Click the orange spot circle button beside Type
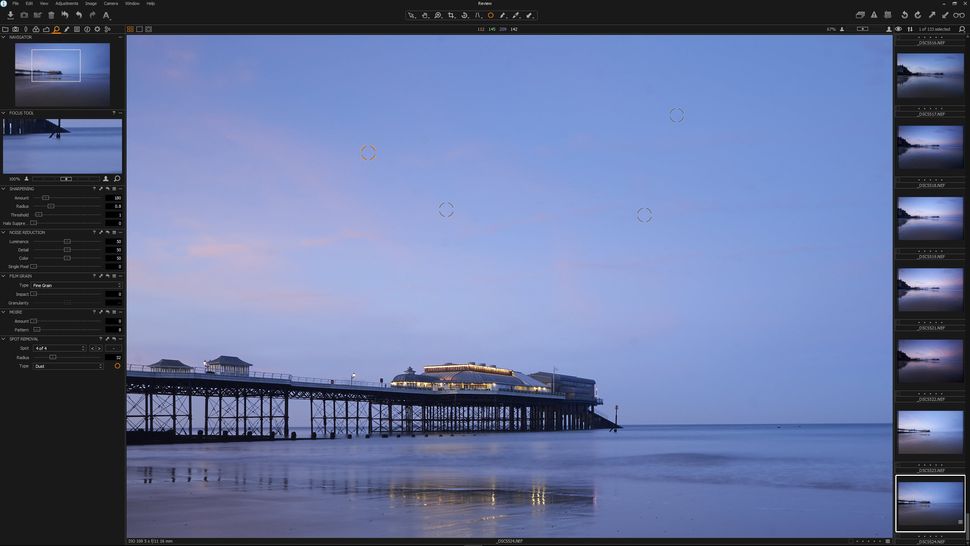The height and width of the screenshot is (546, 970). (118, 366)
